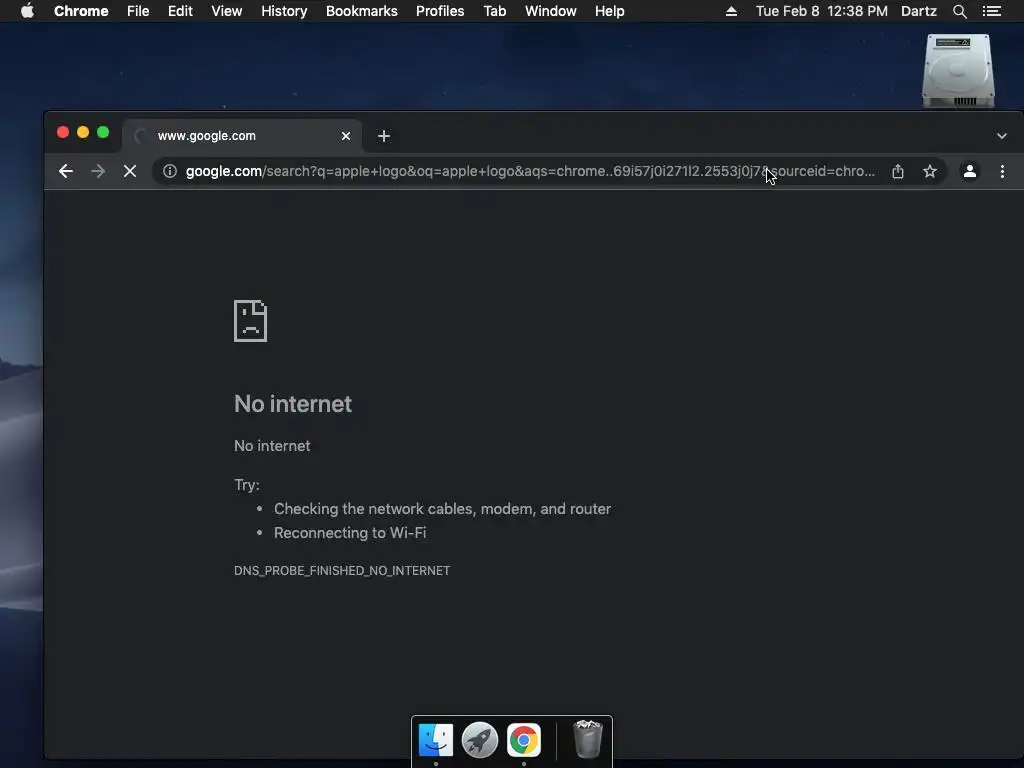
Task: Open the Chrome profile avatar icon
Action: 970,171
